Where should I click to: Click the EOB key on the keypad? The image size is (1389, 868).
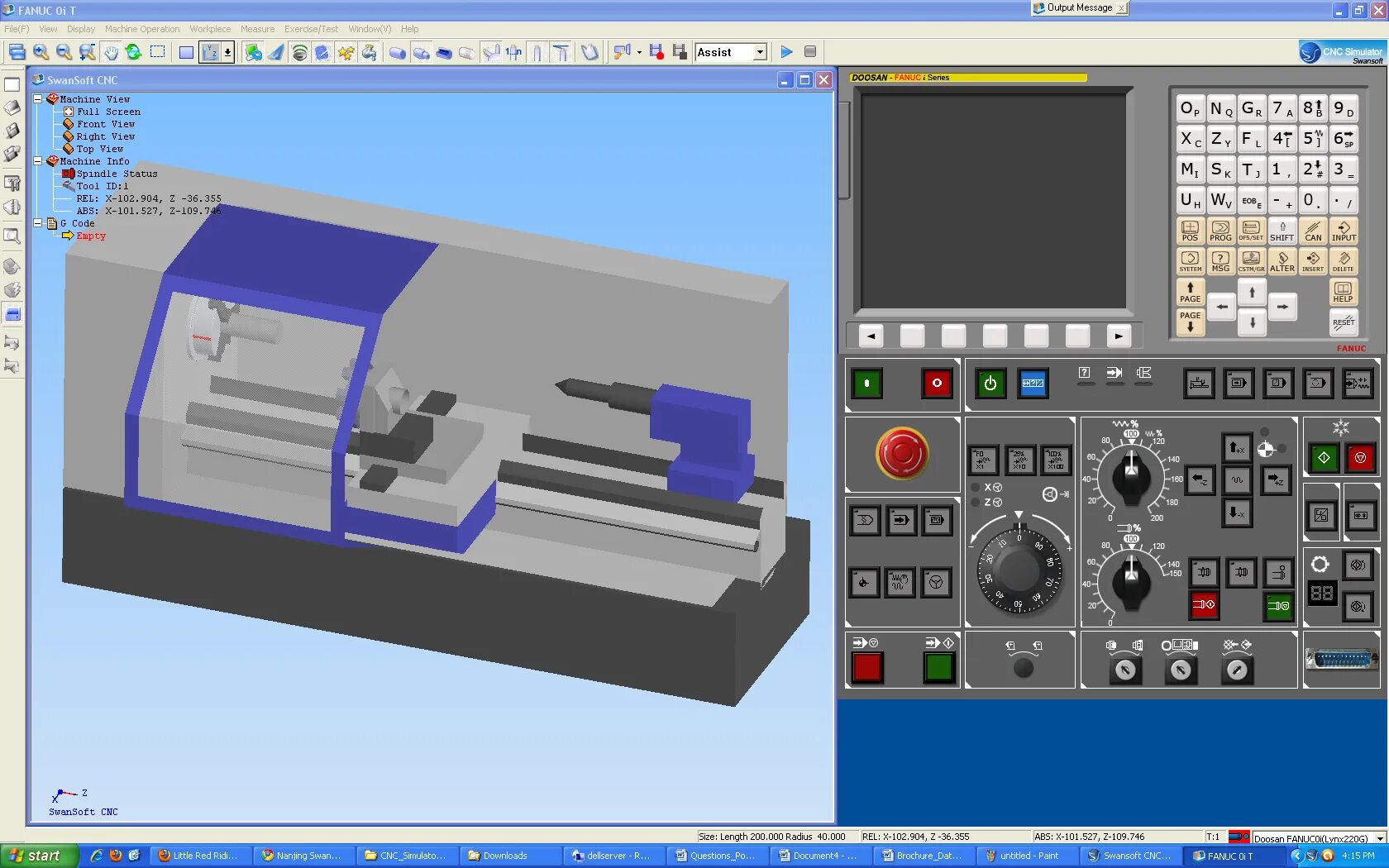click(x=1252, y=200)
